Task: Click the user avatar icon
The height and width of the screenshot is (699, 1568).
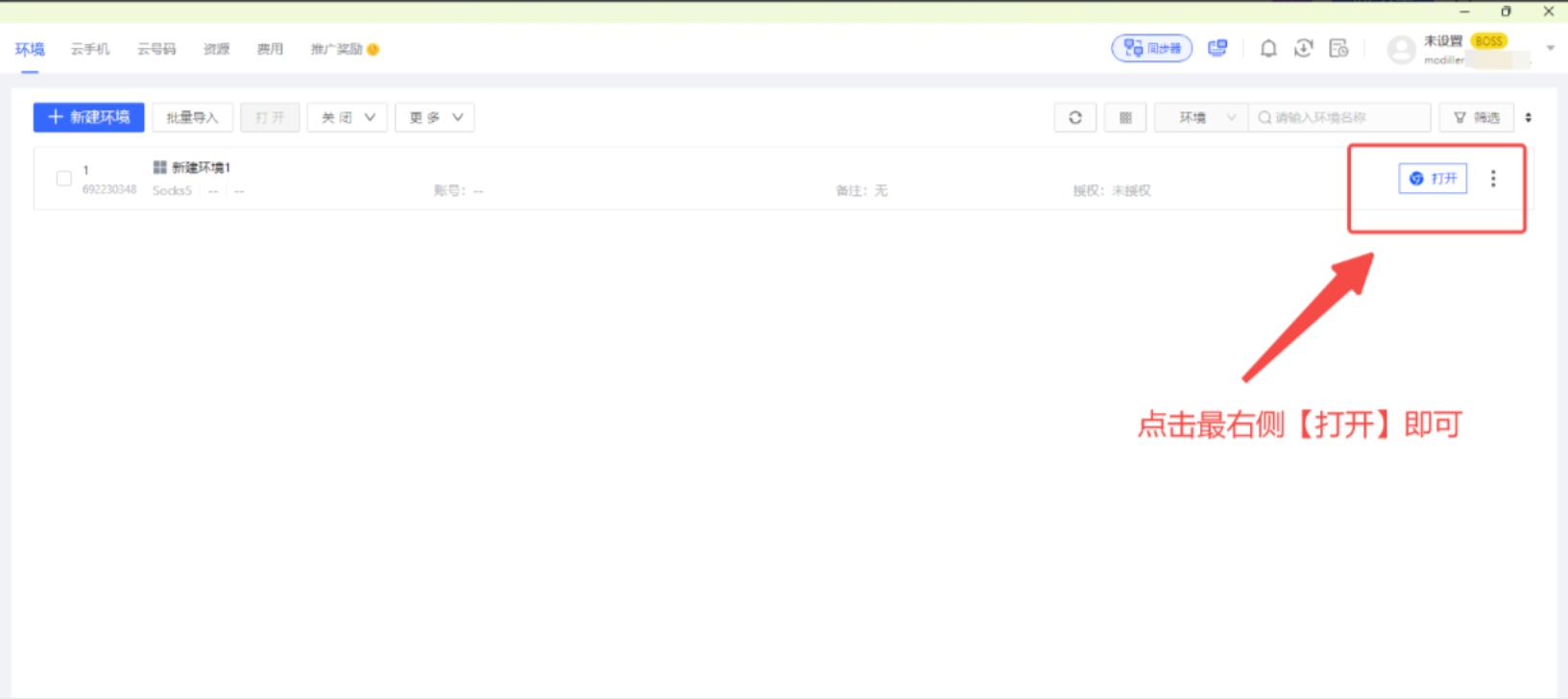Action: 1401,49
